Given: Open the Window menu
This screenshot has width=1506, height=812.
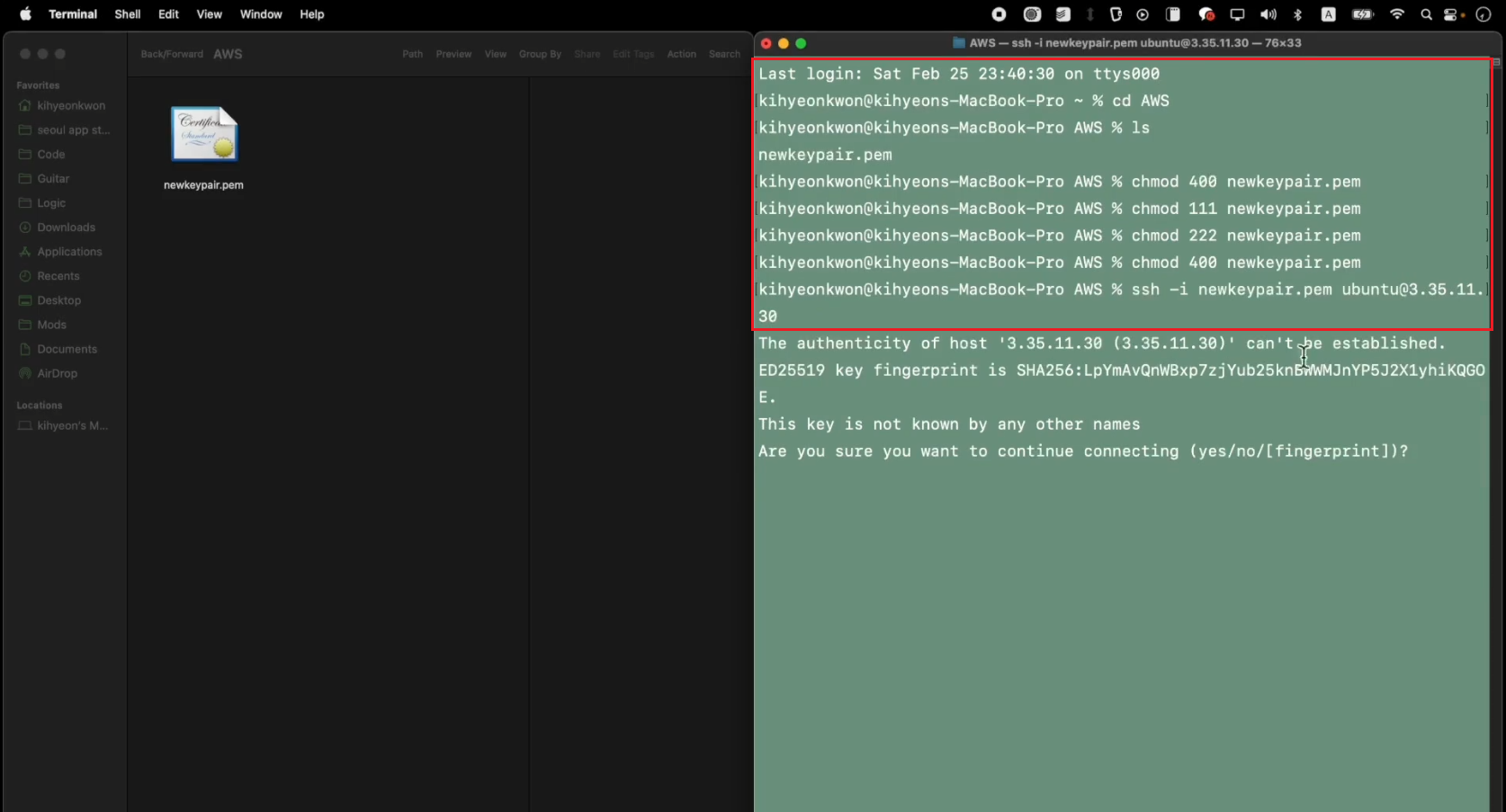Looking at the screenshot, I should pyautogui.click(x=261, y=14).
